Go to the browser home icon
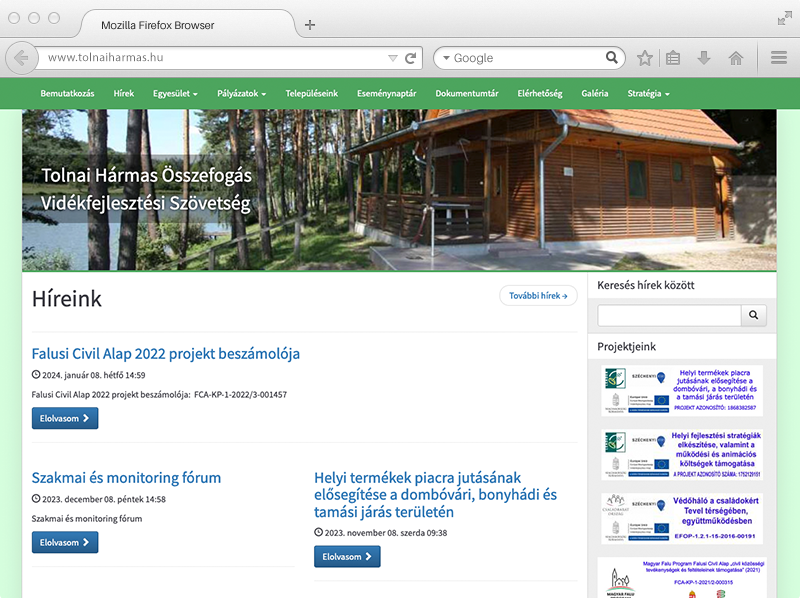The height and width of the screenshot is (598, 800). click(735, 58)
